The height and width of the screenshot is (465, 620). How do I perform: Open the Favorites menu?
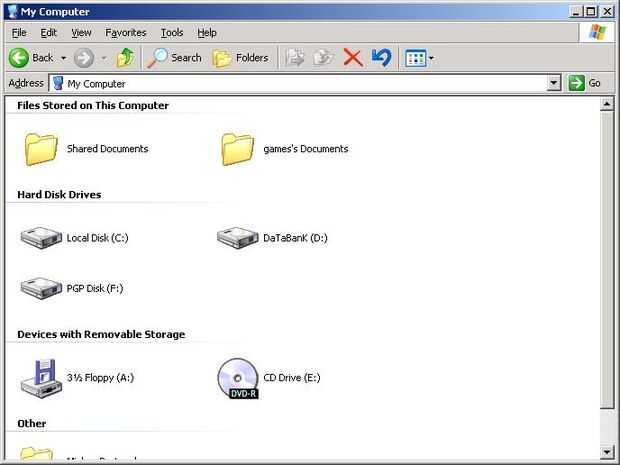tap(126, 33)
